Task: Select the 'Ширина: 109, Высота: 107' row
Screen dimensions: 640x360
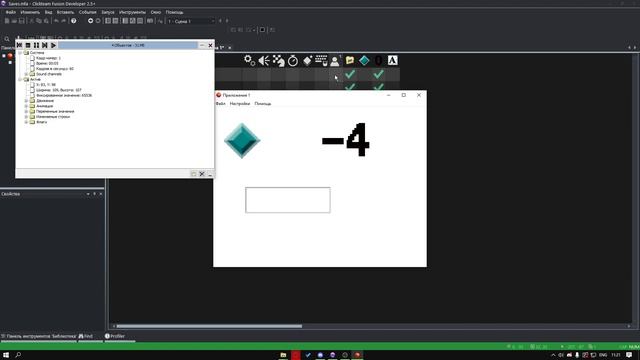Action: pyautogui.click(x=59, y=90)
